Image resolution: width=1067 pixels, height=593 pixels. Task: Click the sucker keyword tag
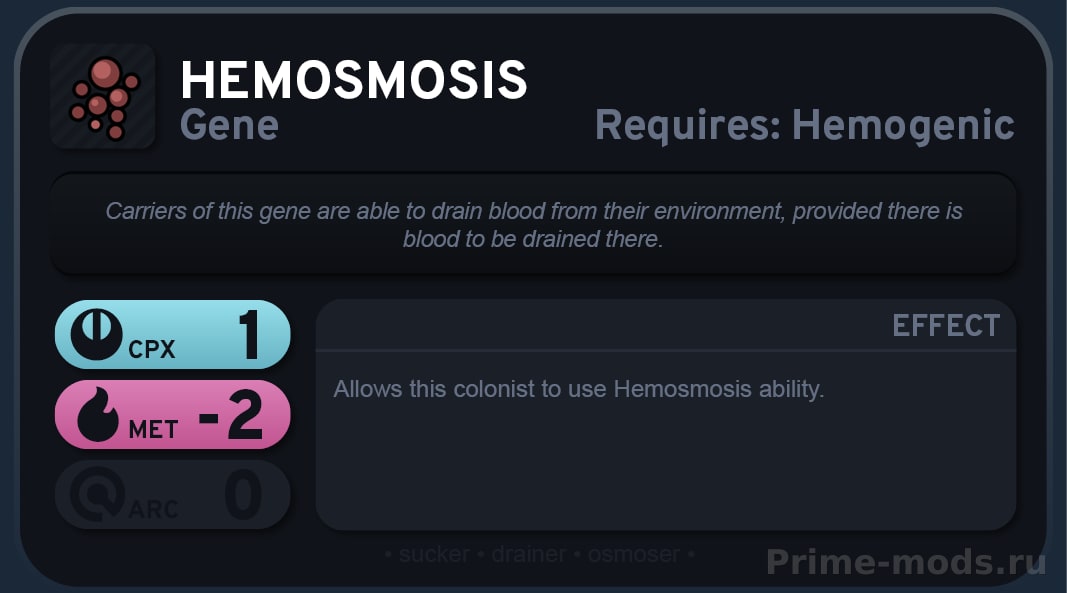click(x=434, y=554)
